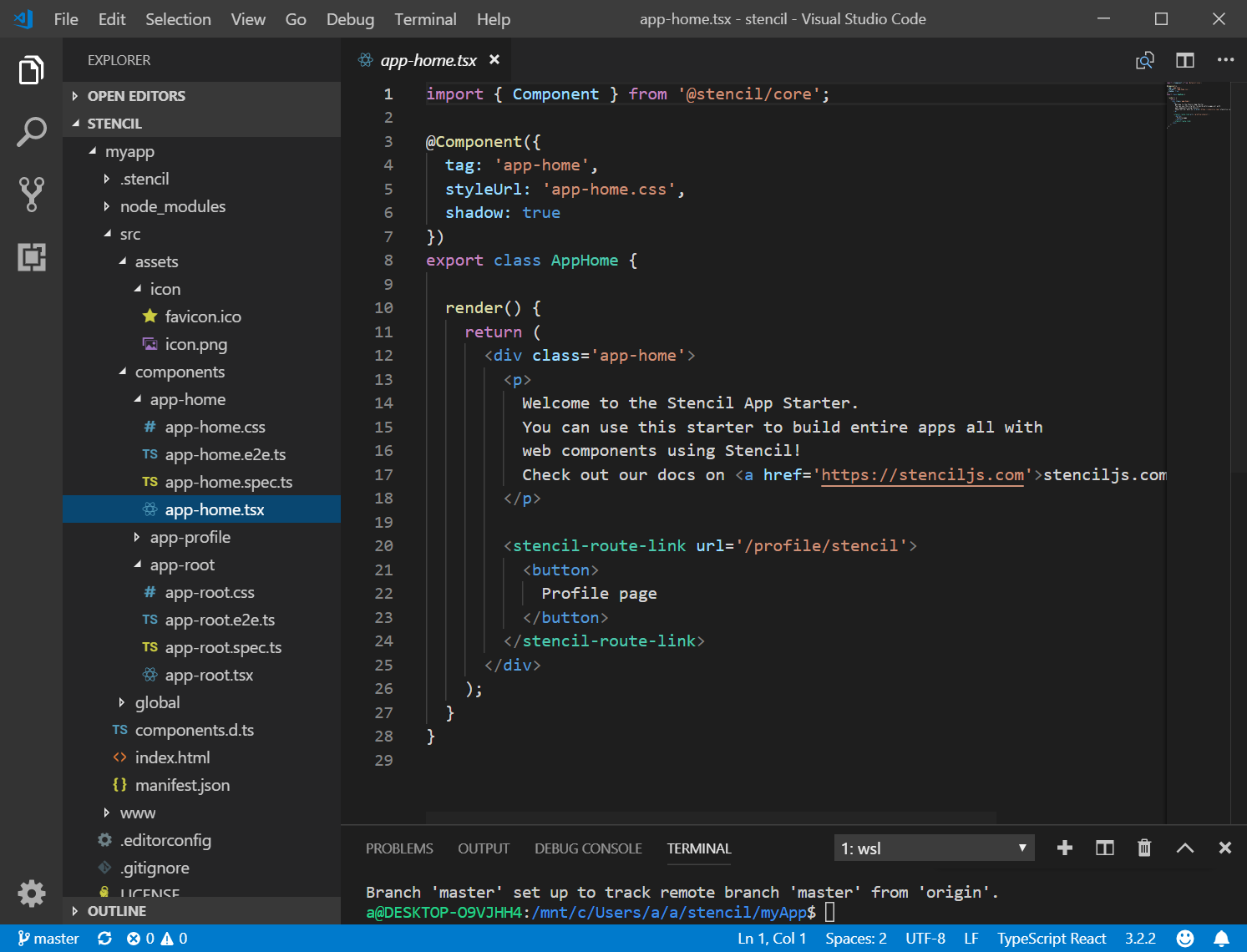This screenshot has width=1247, height=952.
Task: Close the app-home.tsx editor tab
Action: tap(494, 59)
